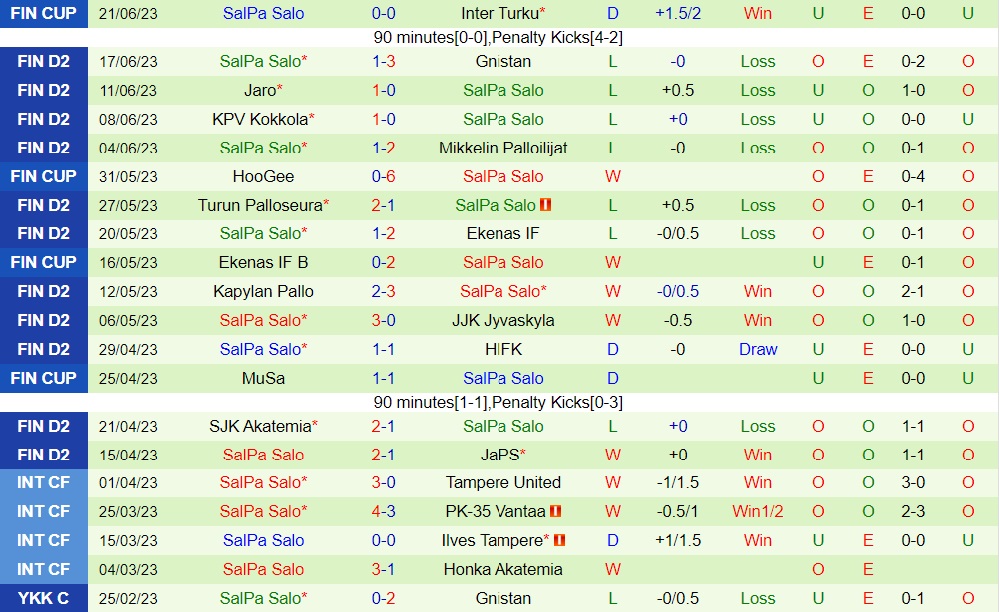
Task: Click the JJK Jyvaskyla team name
Action: coord(502,320)
